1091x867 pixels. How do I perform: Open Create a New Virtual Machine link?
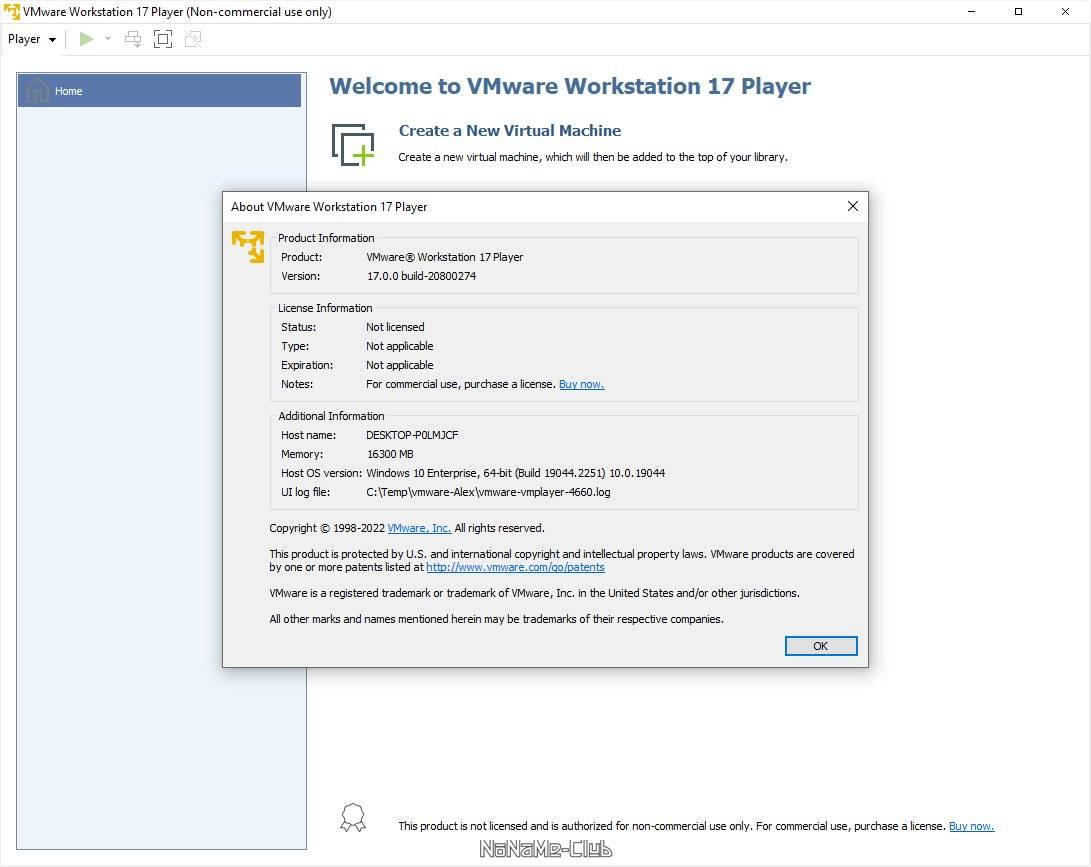click(509, 131)
